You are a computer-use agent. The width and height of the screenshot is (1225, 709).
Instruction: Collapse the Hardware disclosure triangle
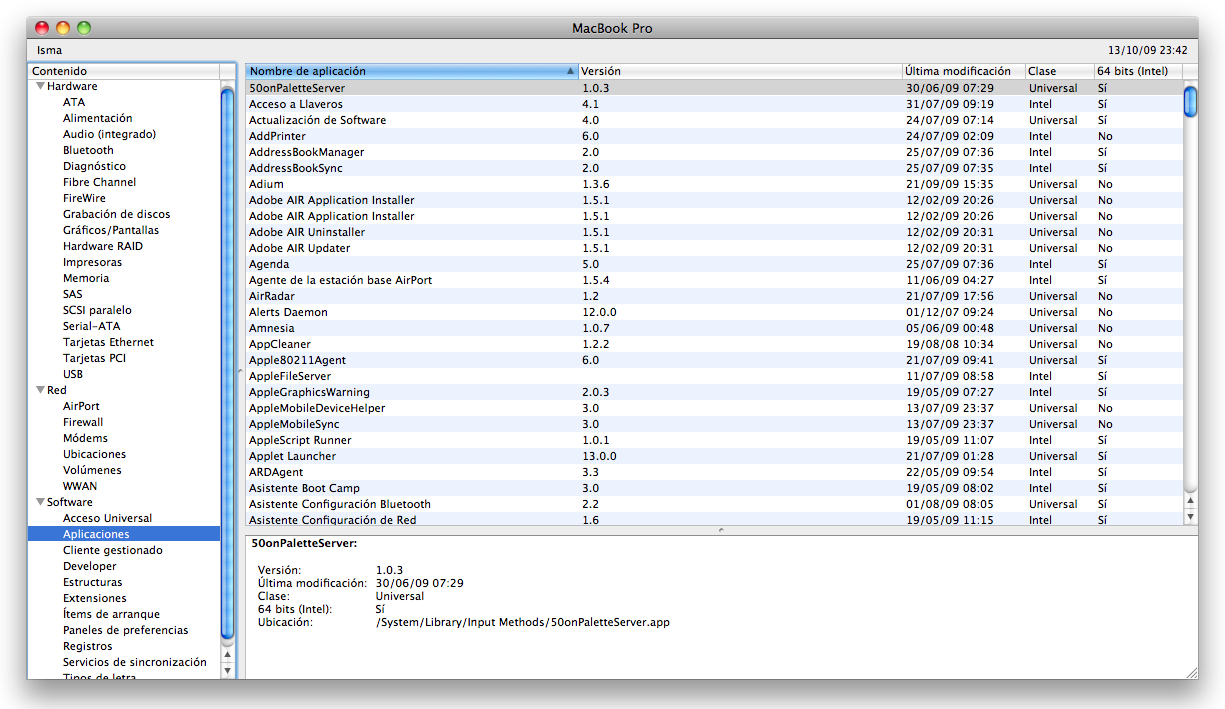coord(40,87)
